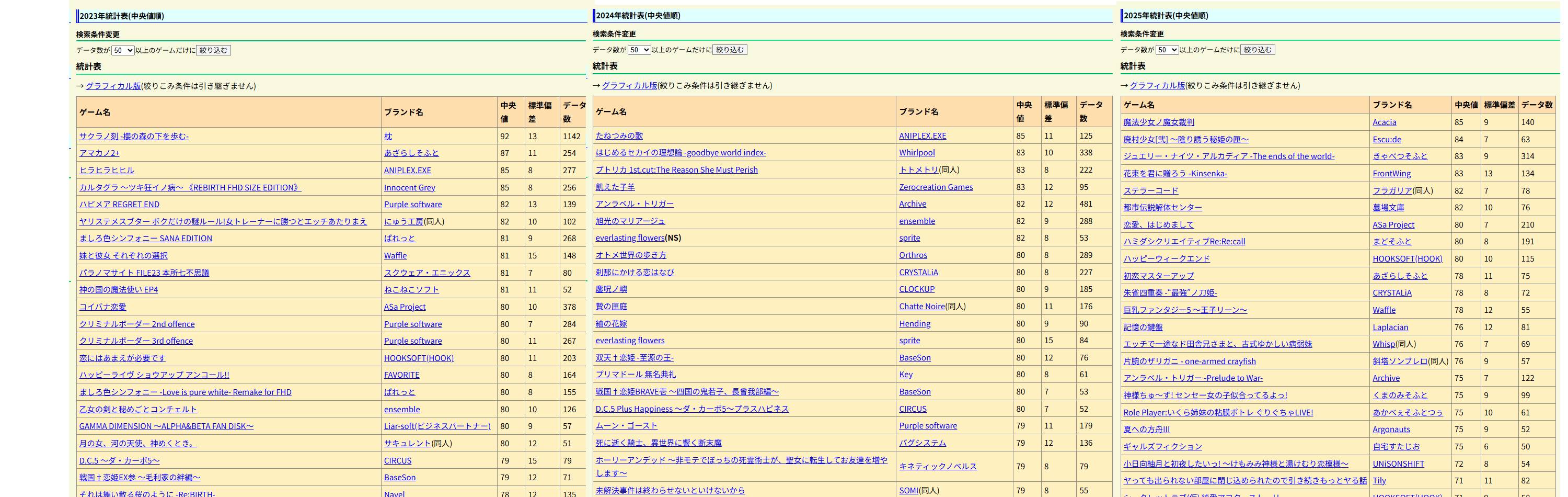
Task: Open game 飢えた子羊
Action: click(x=615, y=187)
